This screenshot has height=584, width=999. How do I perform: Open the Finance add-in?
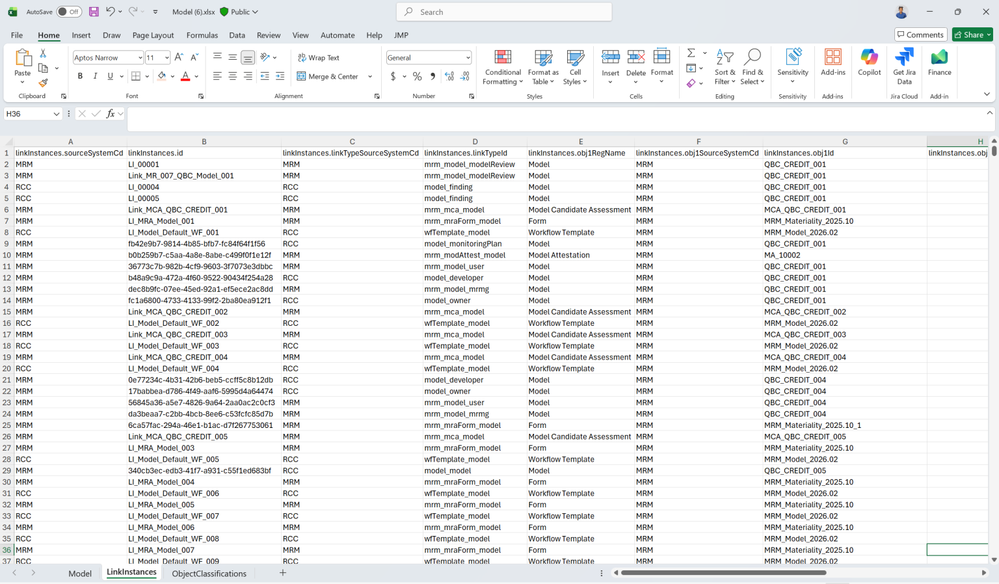click(939, 62)
